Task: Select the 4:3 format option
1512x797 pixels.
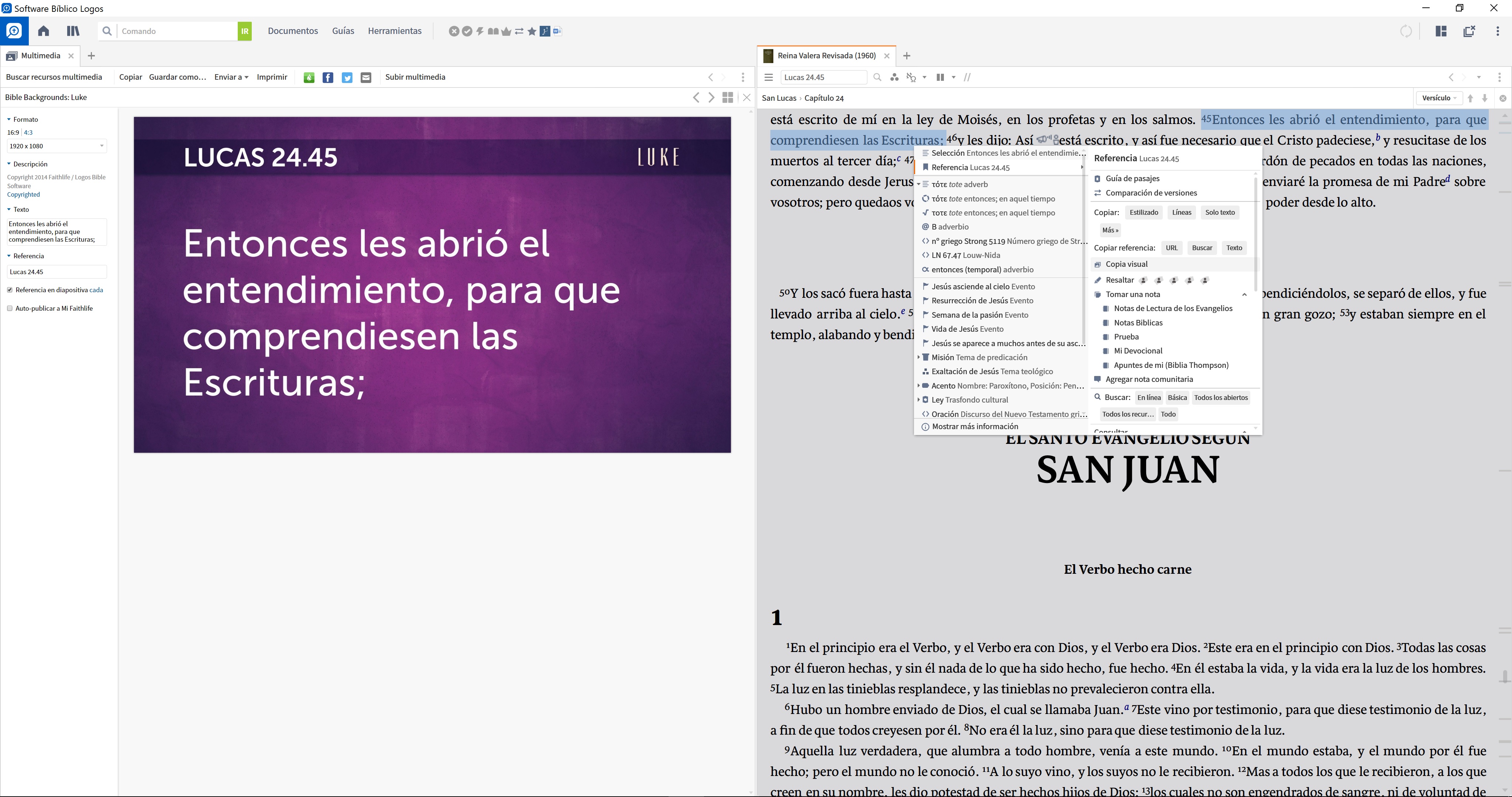Action: point(28,132)
